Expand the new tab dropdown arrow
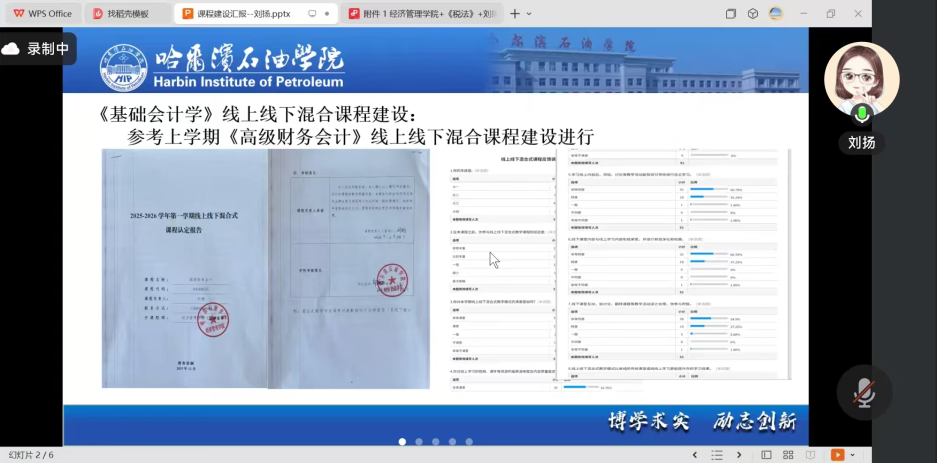The width and height of the screenshot is (937, 463). [x=532, y=14]
